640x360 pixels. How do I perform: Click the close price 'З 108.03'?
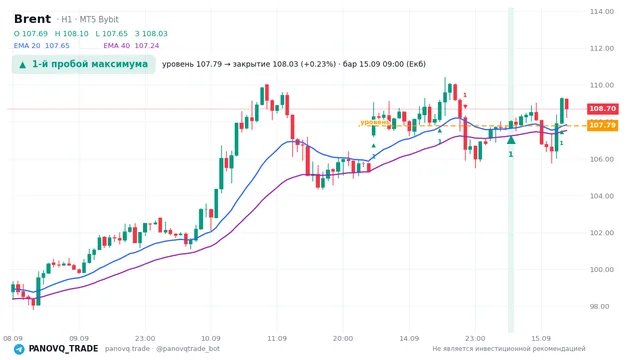151,34
